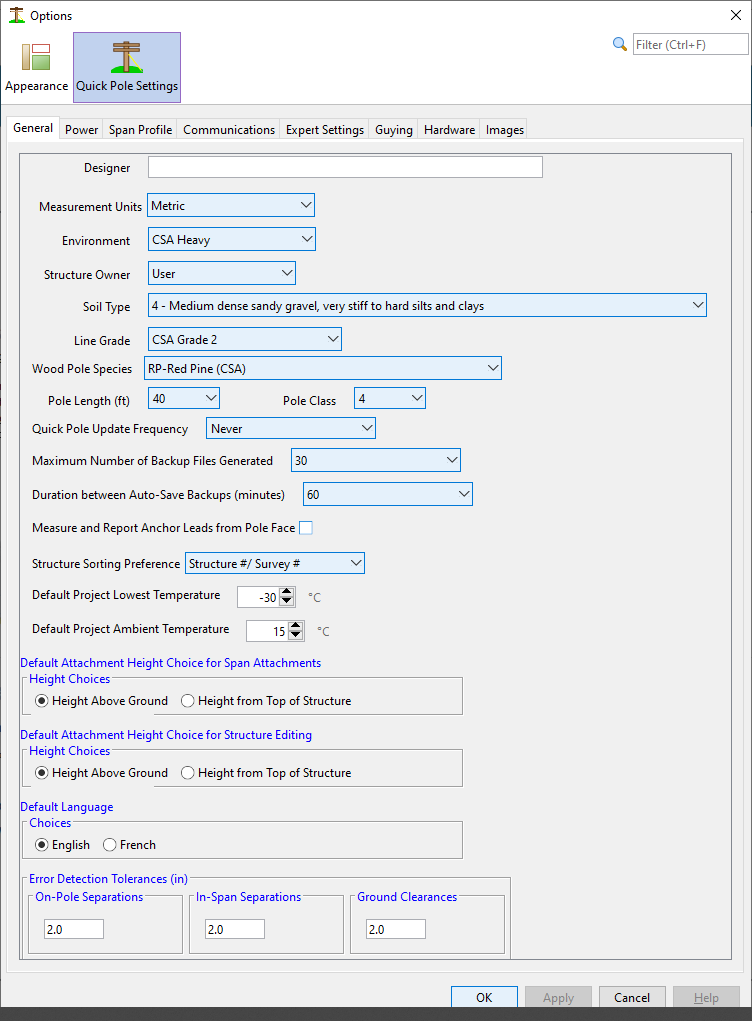Open the Images tab

coord(505,130)
